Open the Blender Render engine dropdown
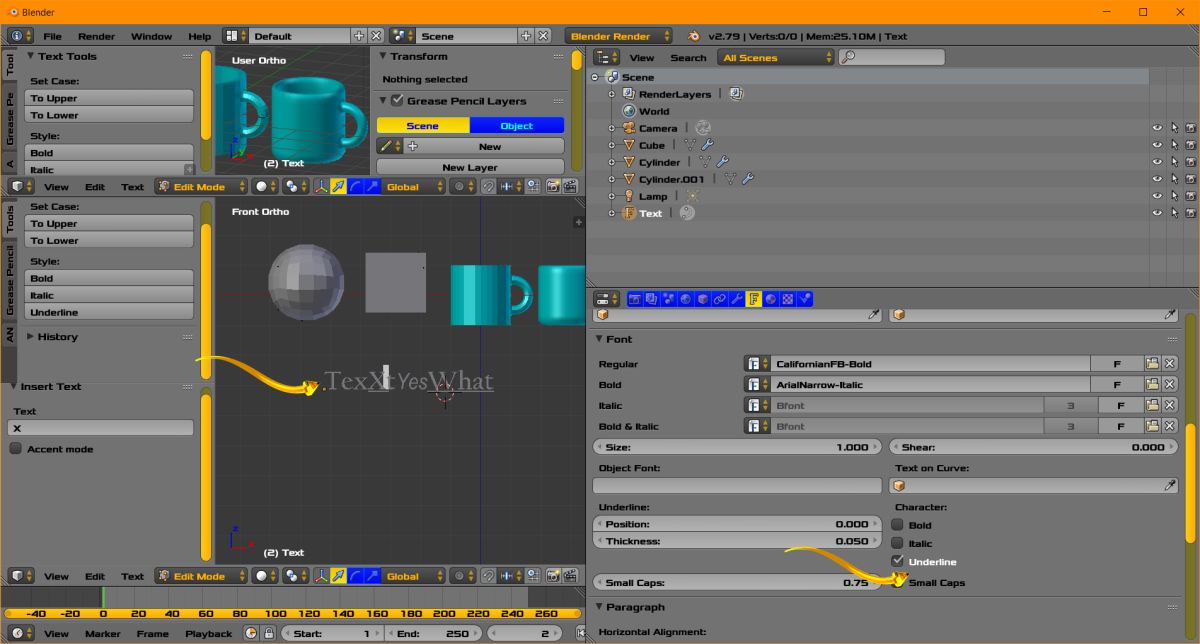Screen dimensions: 1200x644 pos(618,36)
